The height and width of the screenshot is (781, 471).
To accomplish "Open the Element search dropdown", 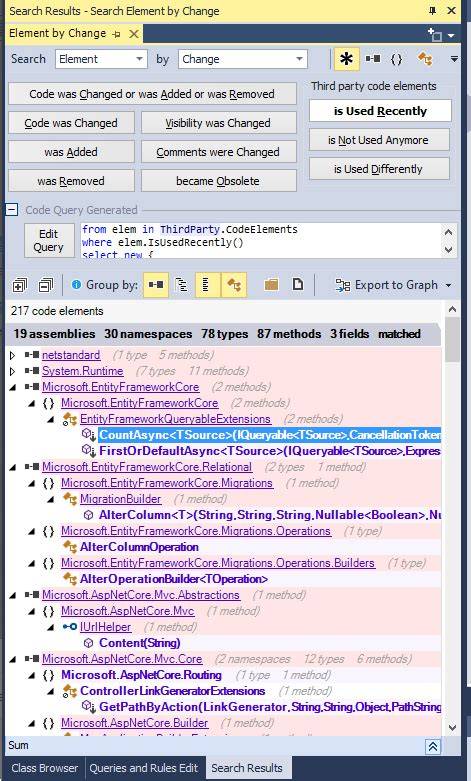I will 101,59.
